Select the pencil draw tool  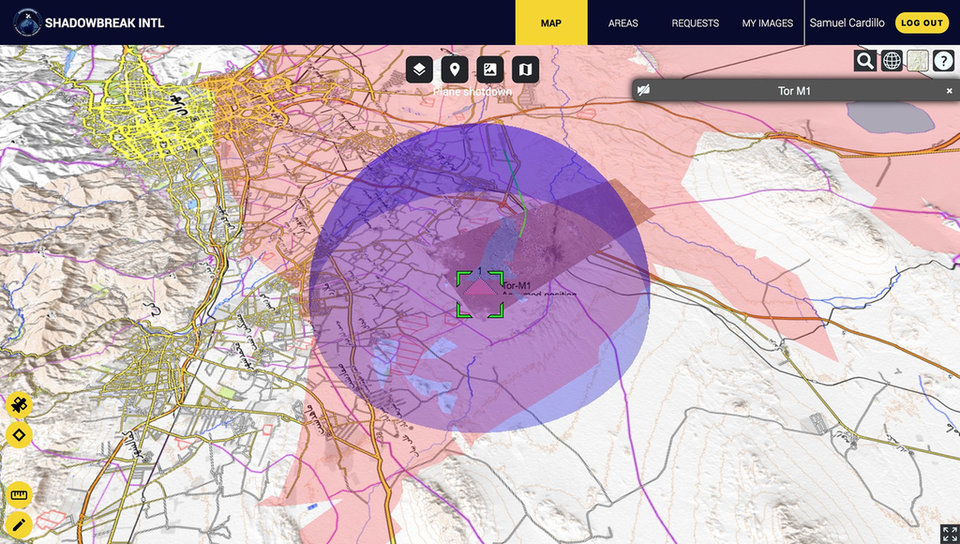(x=19, y=524)
